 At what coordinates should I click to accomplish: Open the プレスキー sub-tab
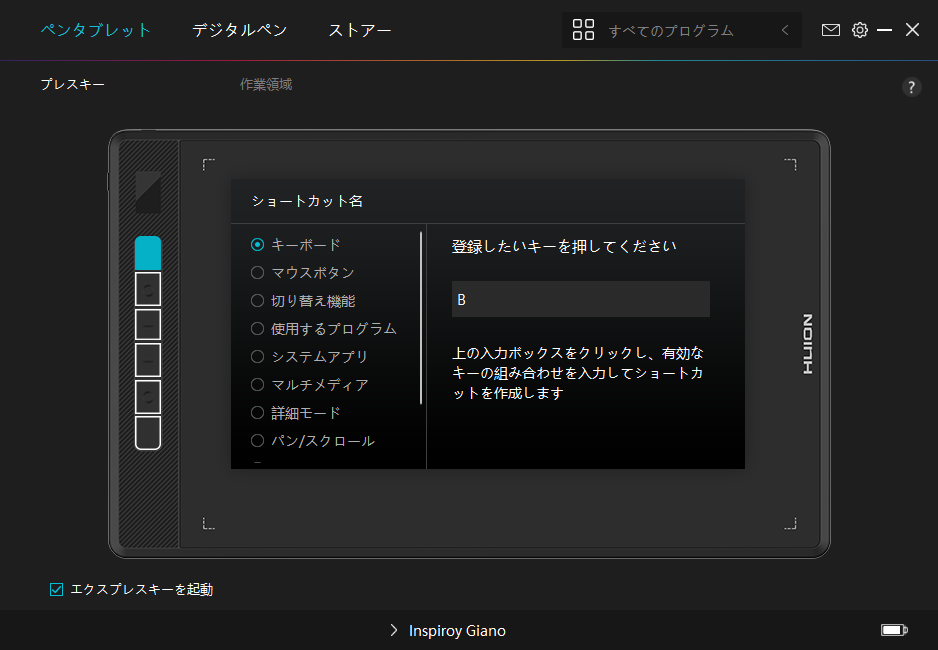72,84
